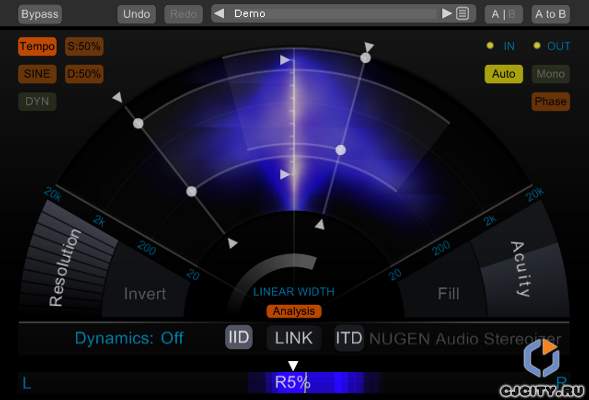Viewport: 589px width, 400px height.
Task: Copy settings with A to B
Action: coord(550,14)
